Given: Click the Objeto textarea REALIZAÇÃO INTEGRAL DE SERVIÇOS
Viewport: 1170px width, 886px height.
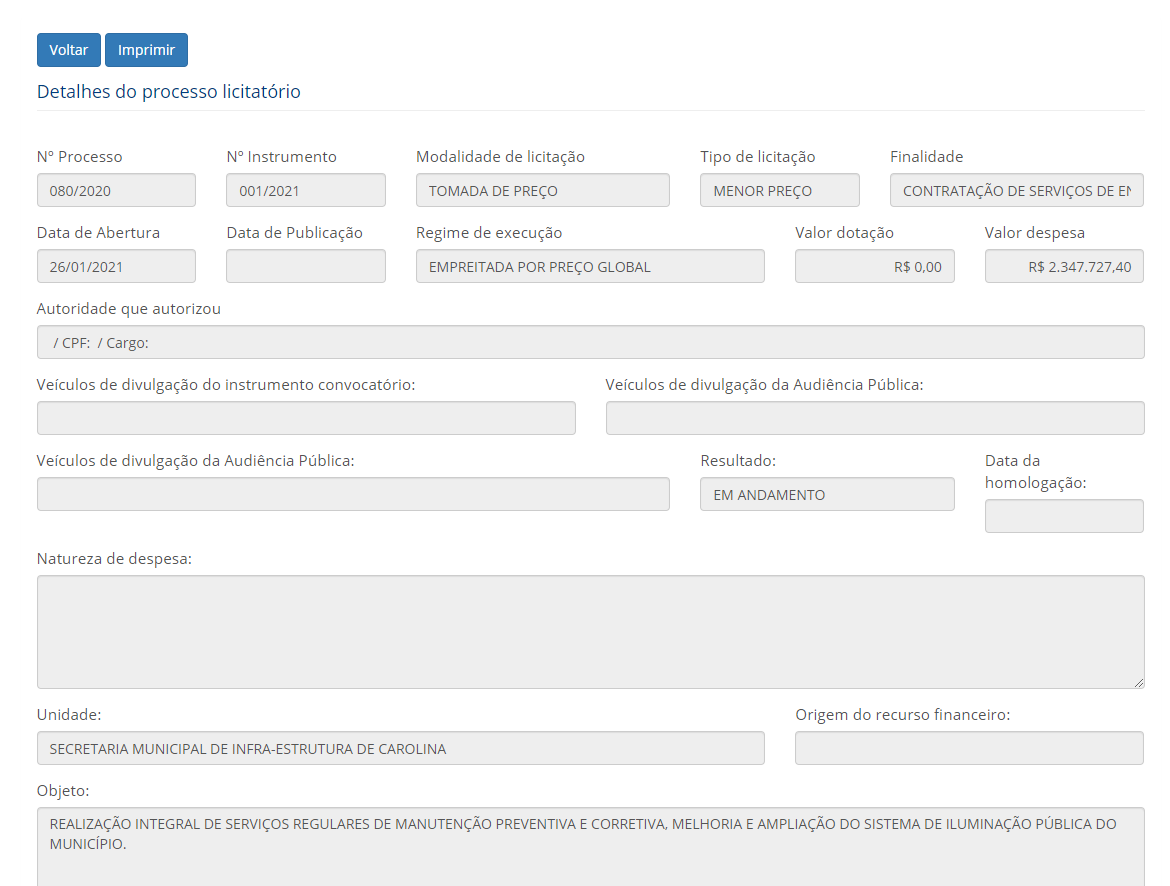Looking at the screenshot, I should [x=590, y=846].
